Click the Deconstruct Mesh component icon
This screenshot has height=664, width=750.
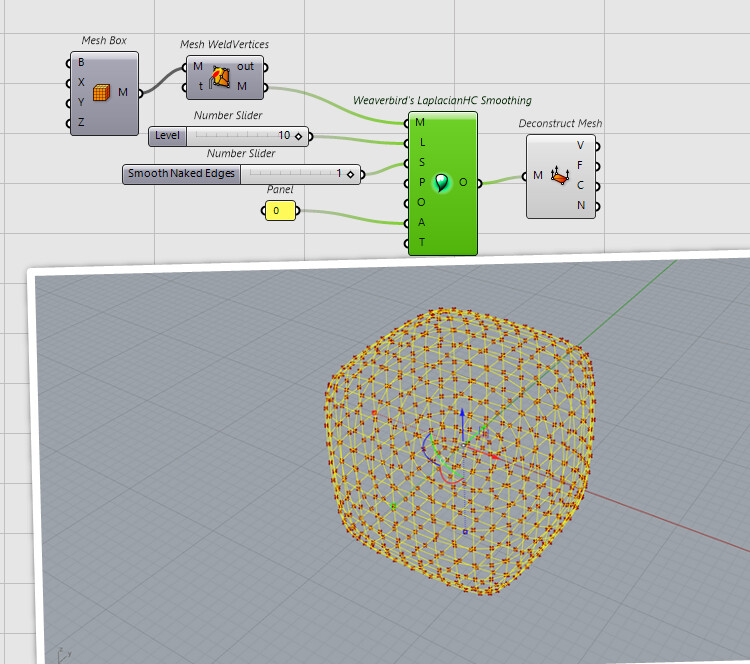[x=560, y=176]
